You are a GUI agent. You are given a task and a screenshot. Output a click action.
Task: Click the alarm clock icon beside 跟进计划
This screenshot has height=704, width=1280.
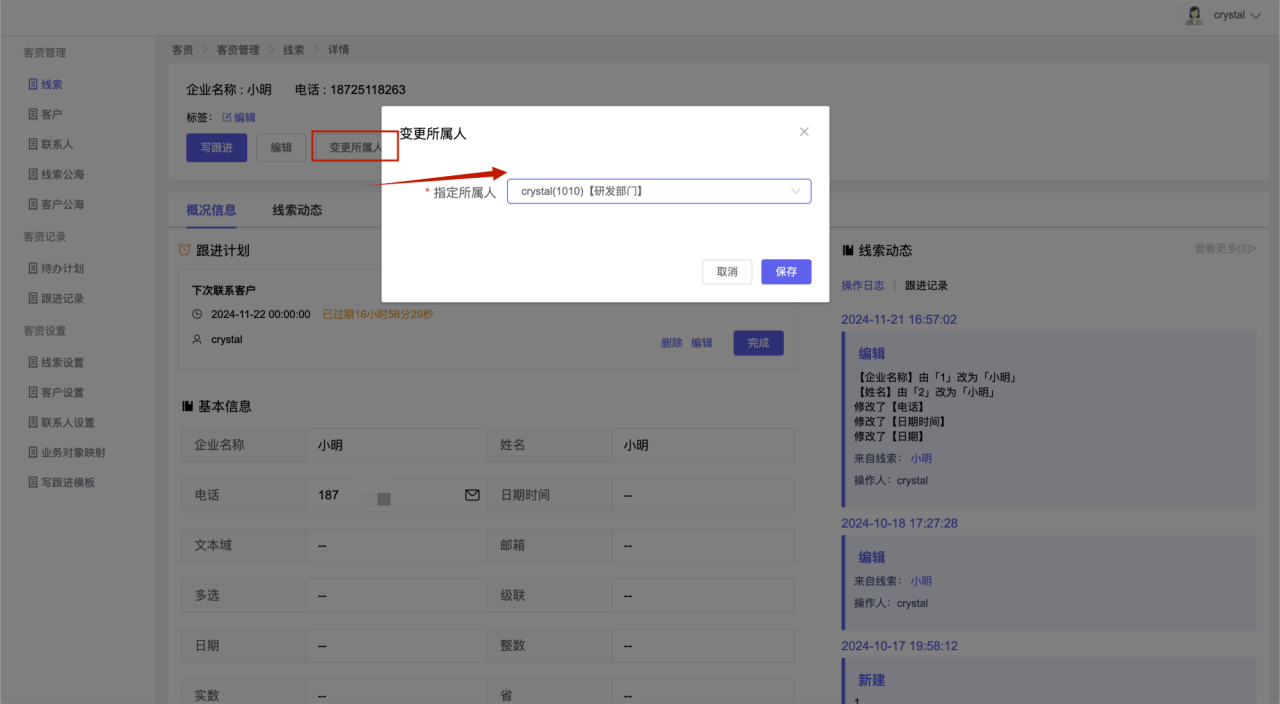pyautogui.click(x=184, y=250)
